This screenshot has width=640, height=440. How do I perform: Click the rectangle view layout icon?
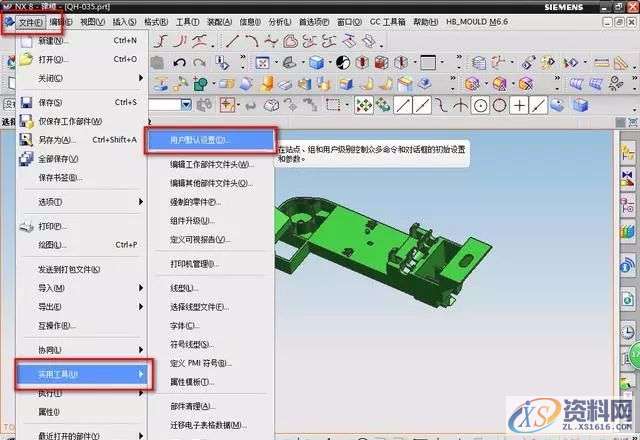coord(428,63)
